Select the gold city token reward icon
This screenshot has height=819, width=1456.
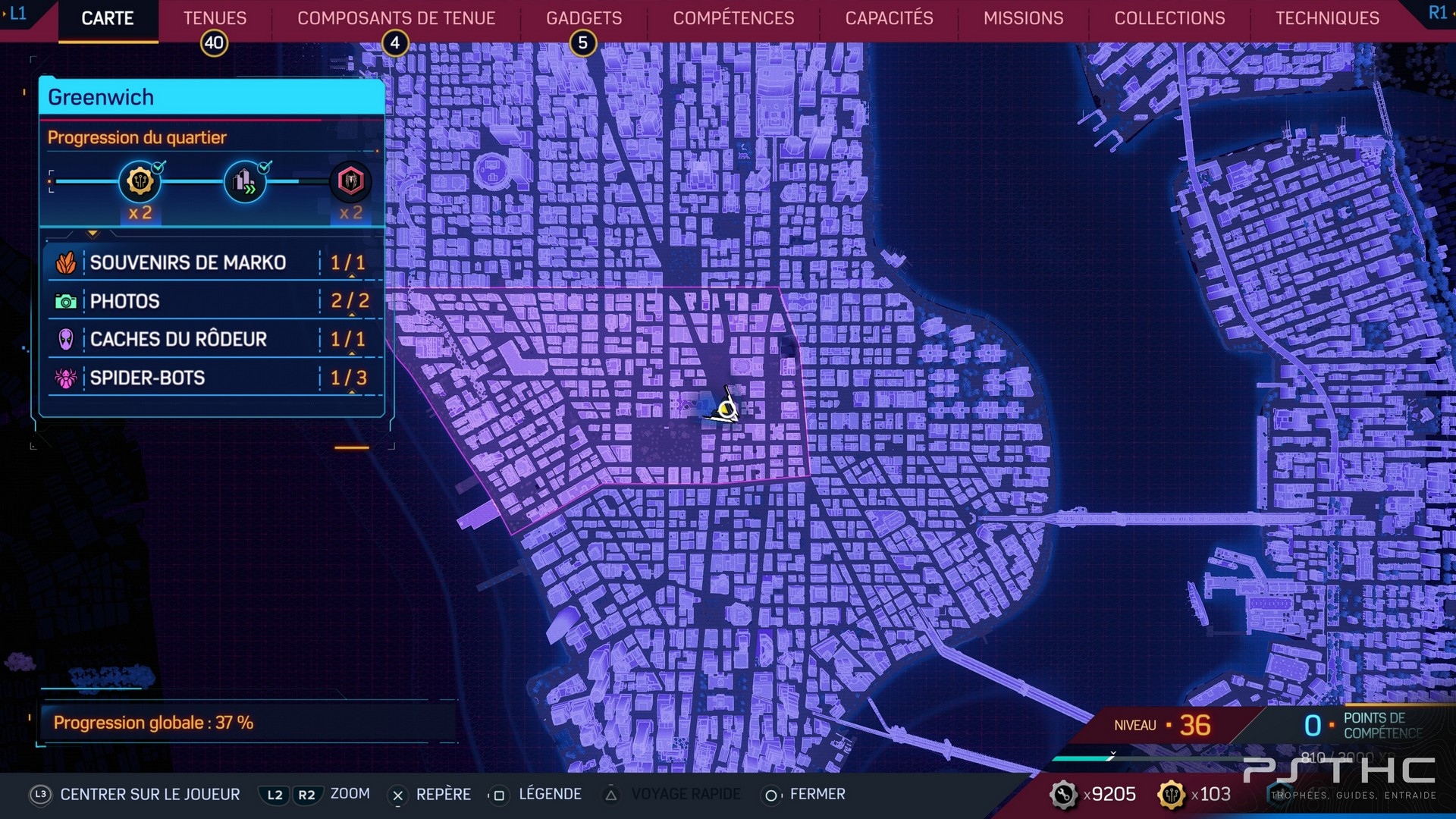[140, 181]
